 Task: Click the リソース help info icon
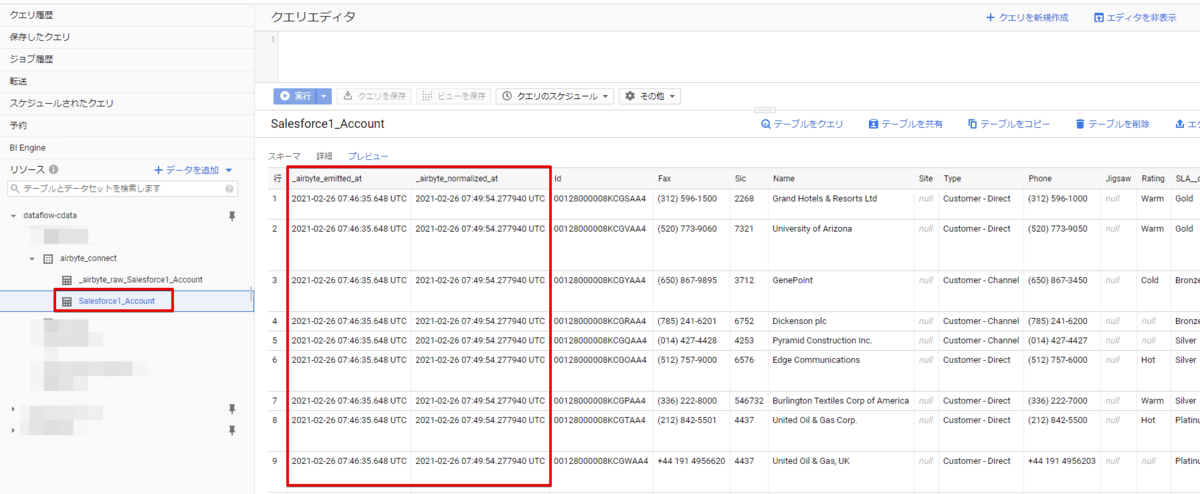(54, 170)
